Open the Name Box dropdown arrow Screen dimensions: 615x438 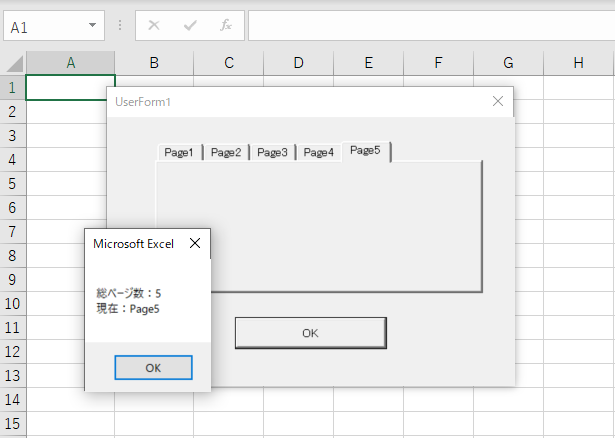point(93,27)
